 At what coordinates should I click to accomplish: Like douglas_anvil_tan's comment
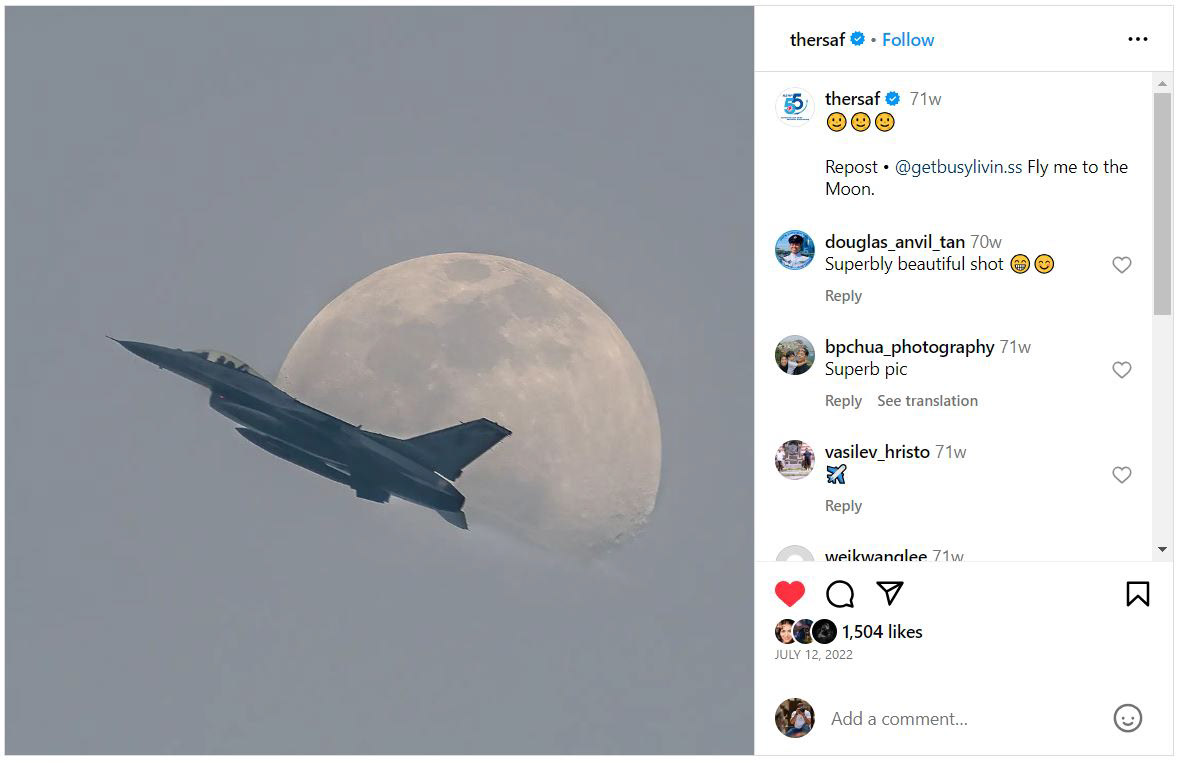point(1122,265)
